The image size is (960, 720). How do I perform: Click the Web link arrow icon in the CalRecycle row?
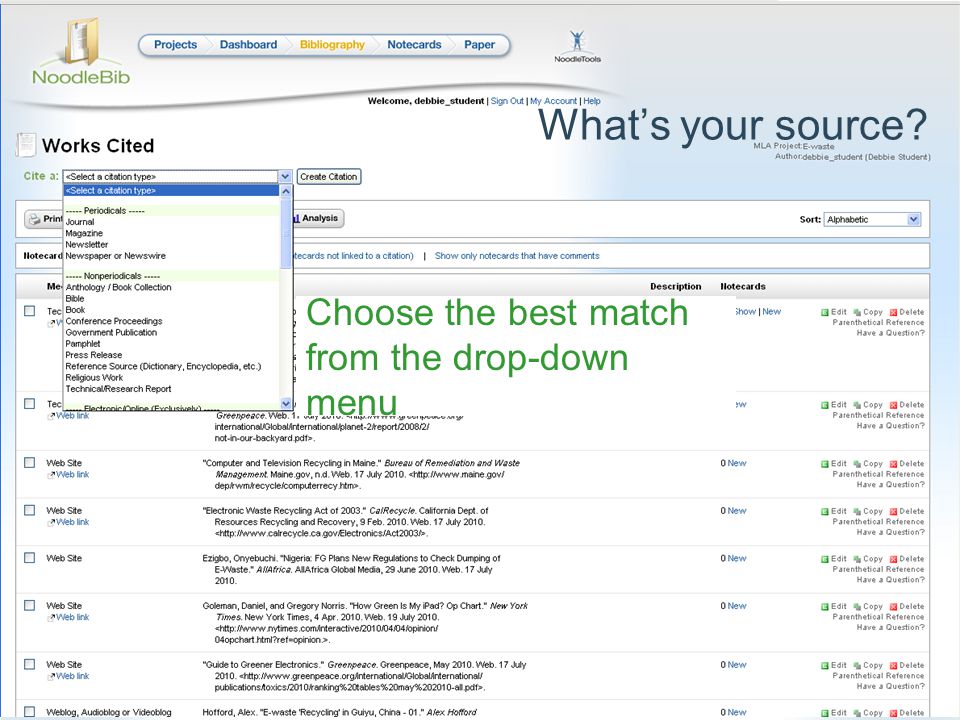coord(51,522)
